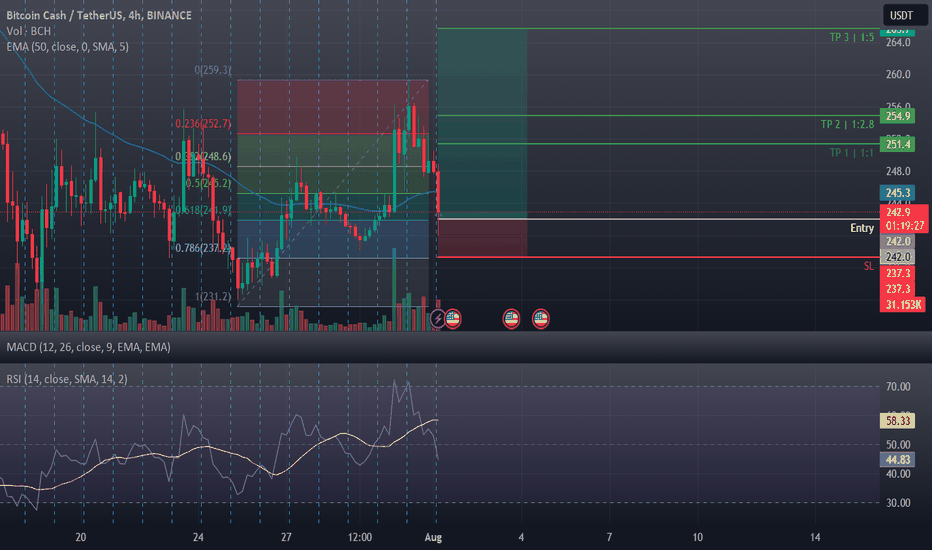Click the Fibonacci 0.5(245.2) level label
932x550 pixels.
[207, 183]
